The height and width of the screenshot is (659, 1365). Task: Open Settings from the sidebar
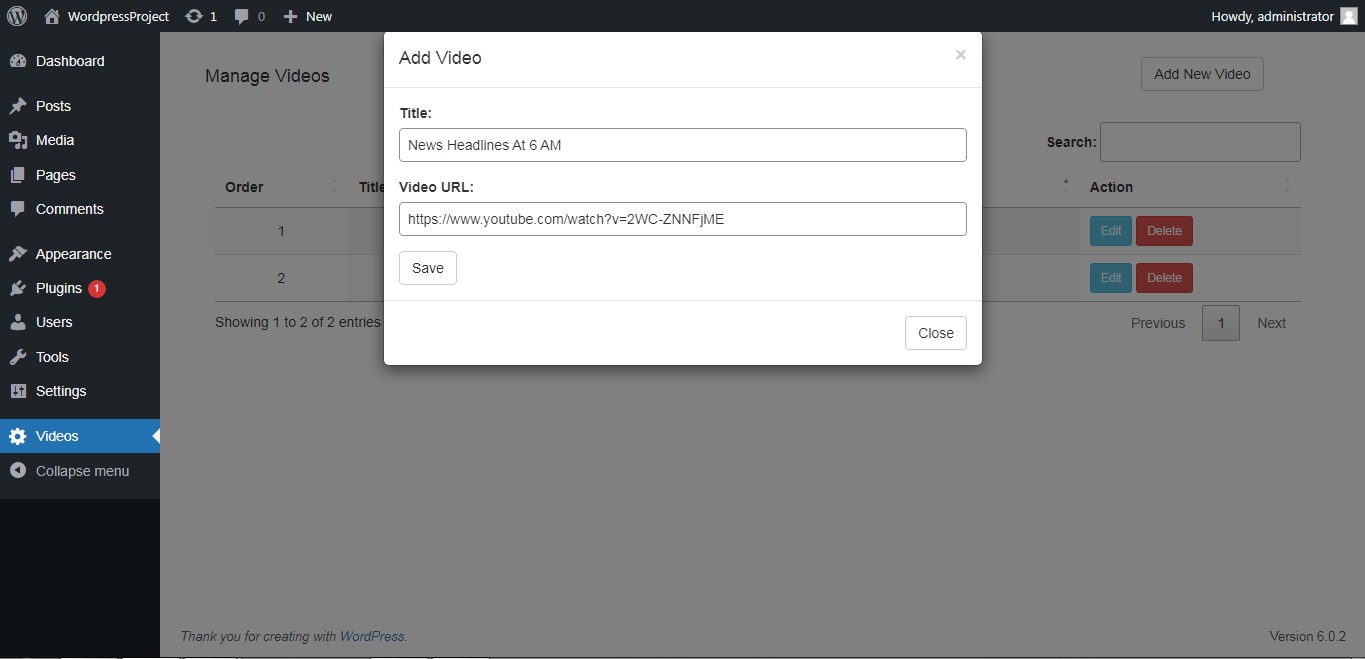(x=62, y=391)
